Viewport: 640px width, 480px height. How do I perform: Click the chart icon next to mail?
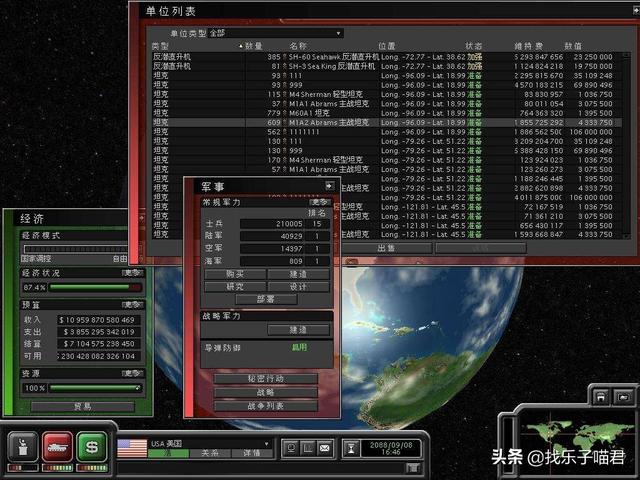click(x=309, y=446)
